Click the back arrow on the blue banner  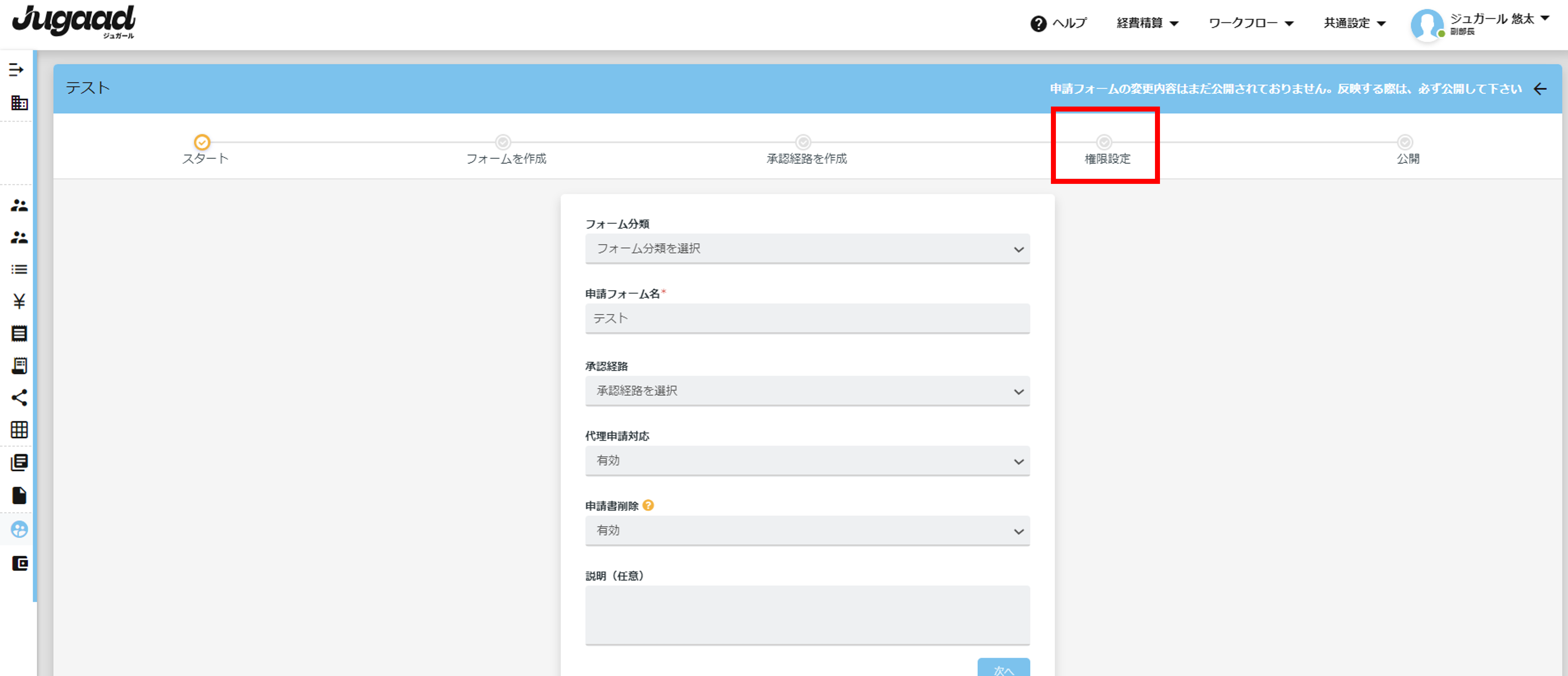pyautogui.click(x=1540, y=89)
